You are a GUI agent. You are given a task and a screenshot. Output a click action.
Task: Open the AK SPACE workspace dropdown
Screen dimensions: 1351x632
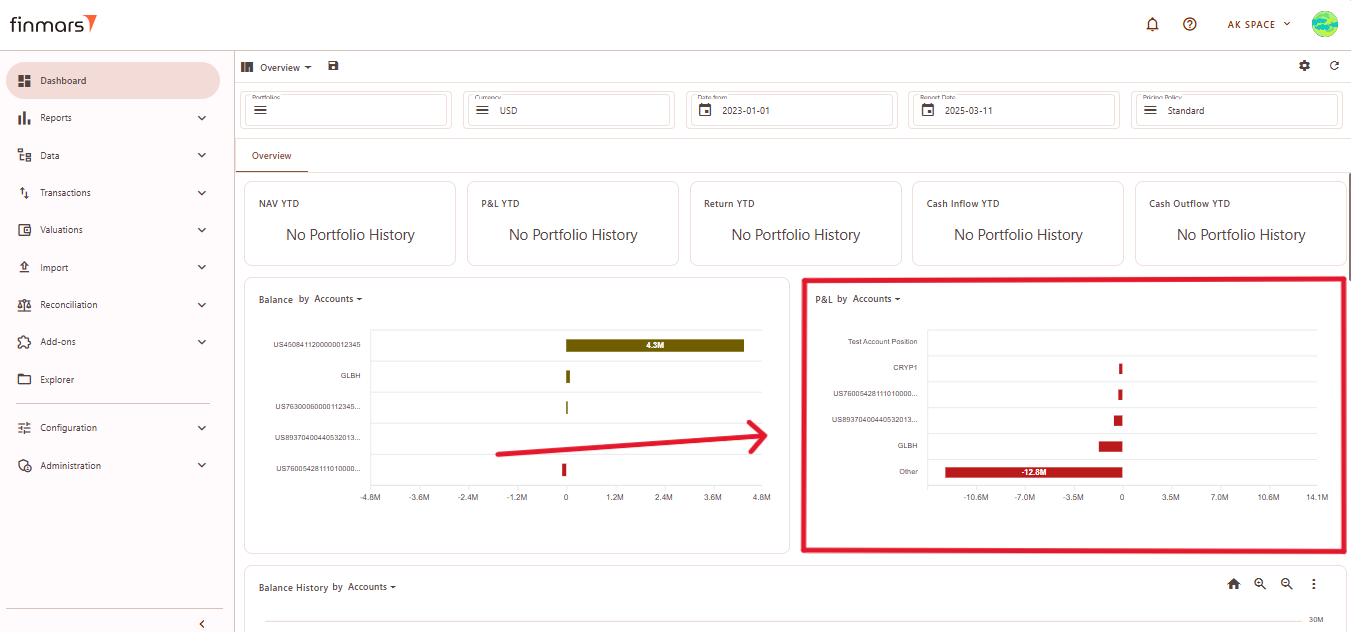point(1258,24)
